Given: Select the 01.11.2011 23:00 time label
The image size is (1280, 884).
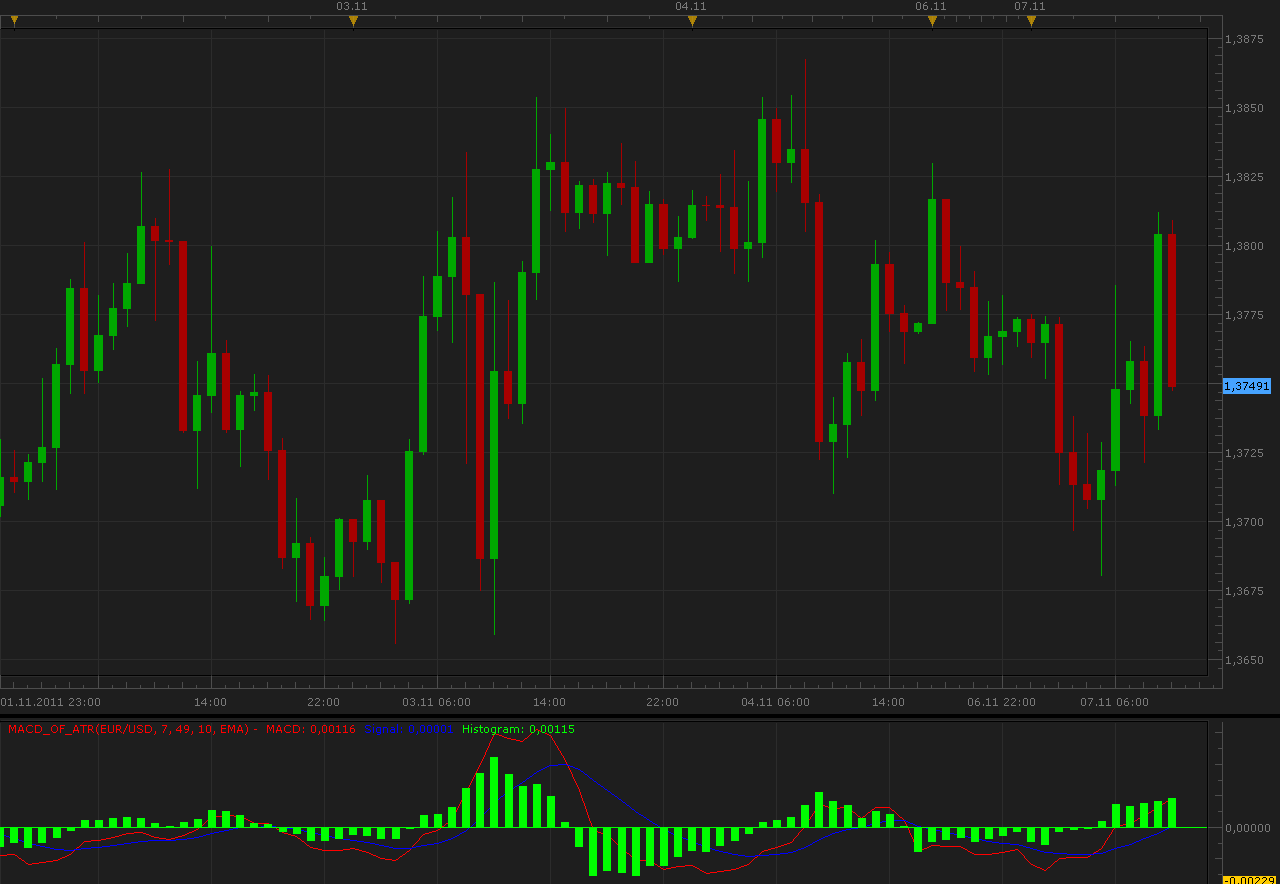Looking at the screenshot, I should [x=51, y=702].
